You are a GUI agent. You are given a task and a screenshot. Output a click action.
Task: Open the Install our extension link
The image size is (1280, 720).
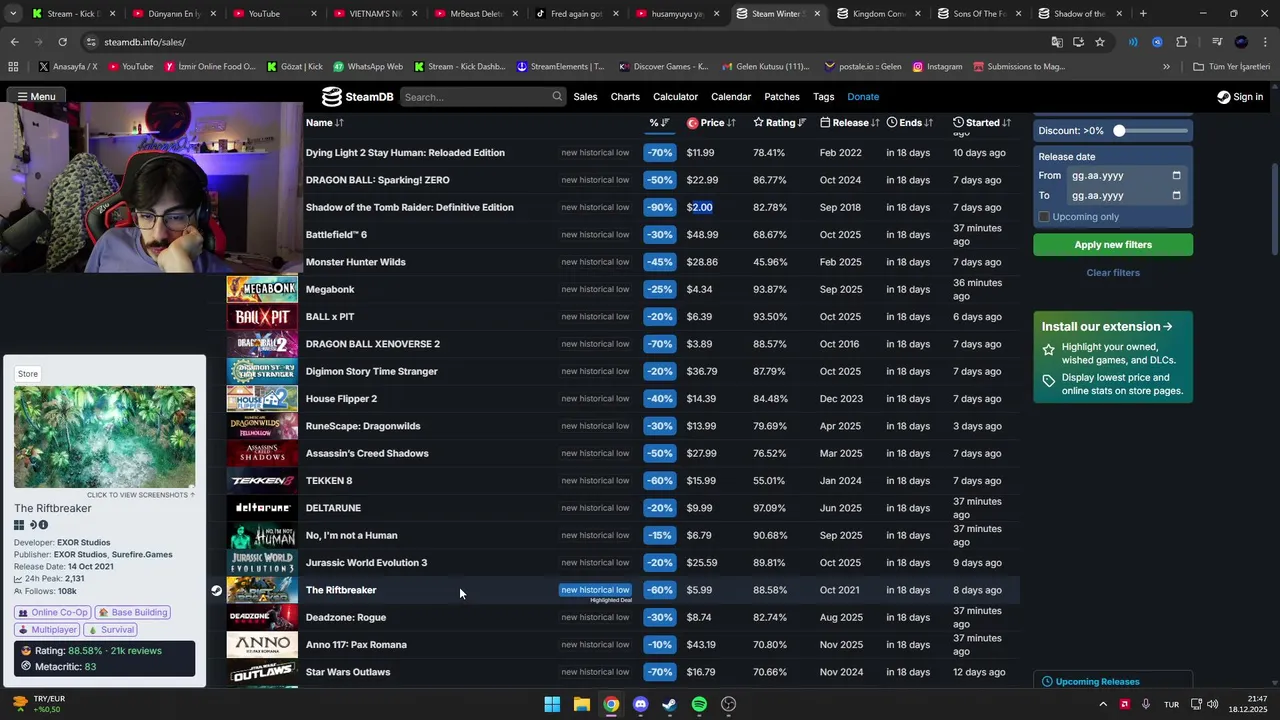tap(1107, 327)
